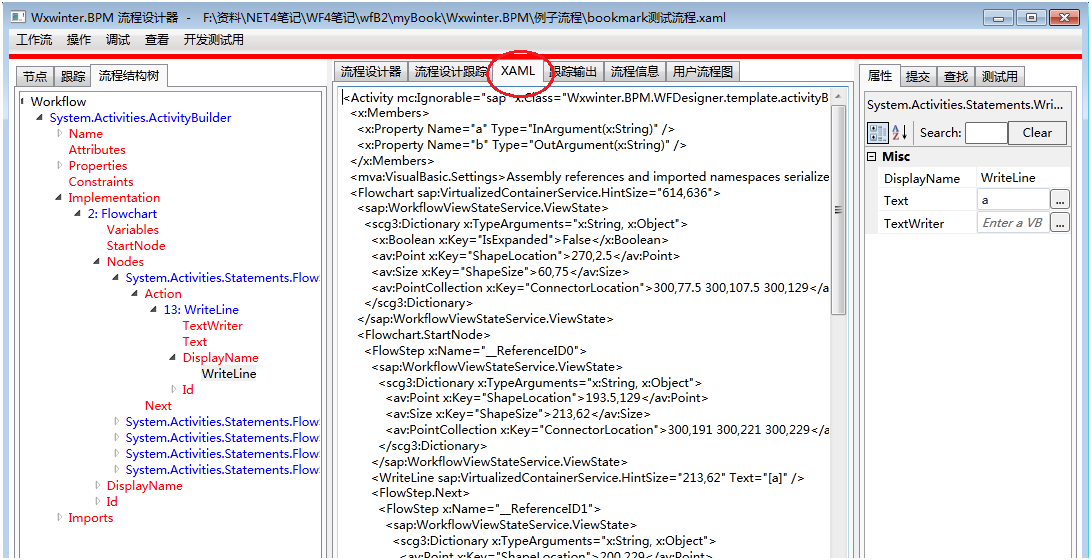Viewport: 1091px width, 560px height.
Task: Open expression editor for Text property
Action: coord(1060,200)
